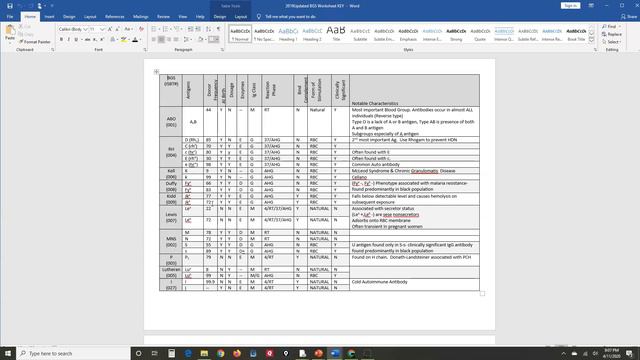Click the yellow text highlight color button
This screenshot has height=360, width=640.
(123, 40)
